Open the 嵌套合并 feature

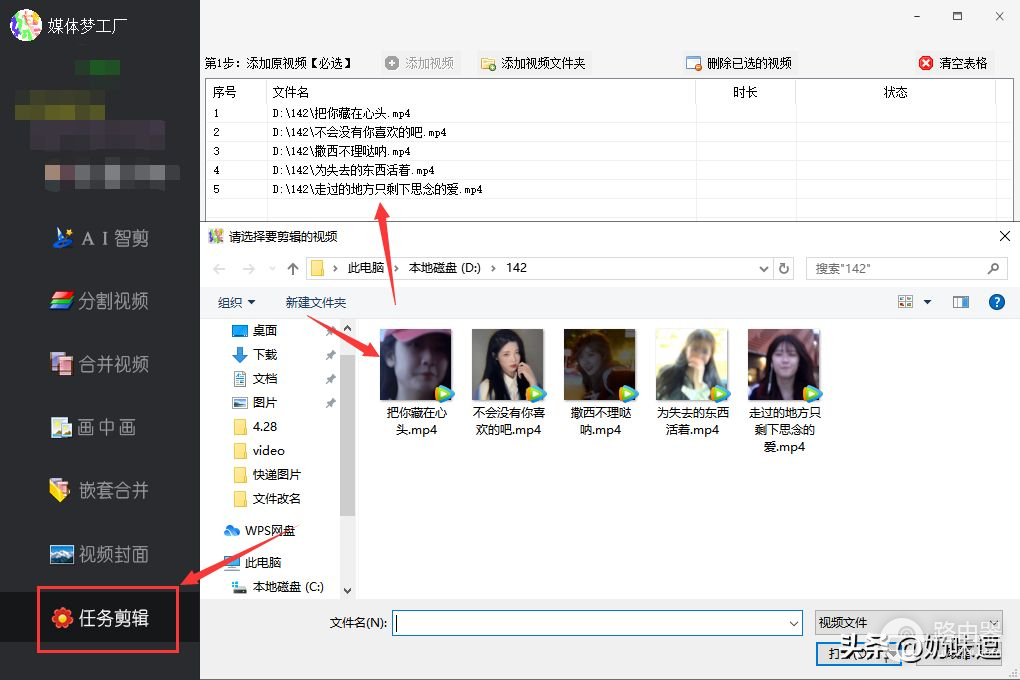pyautogui.click(x=101, y=490)
